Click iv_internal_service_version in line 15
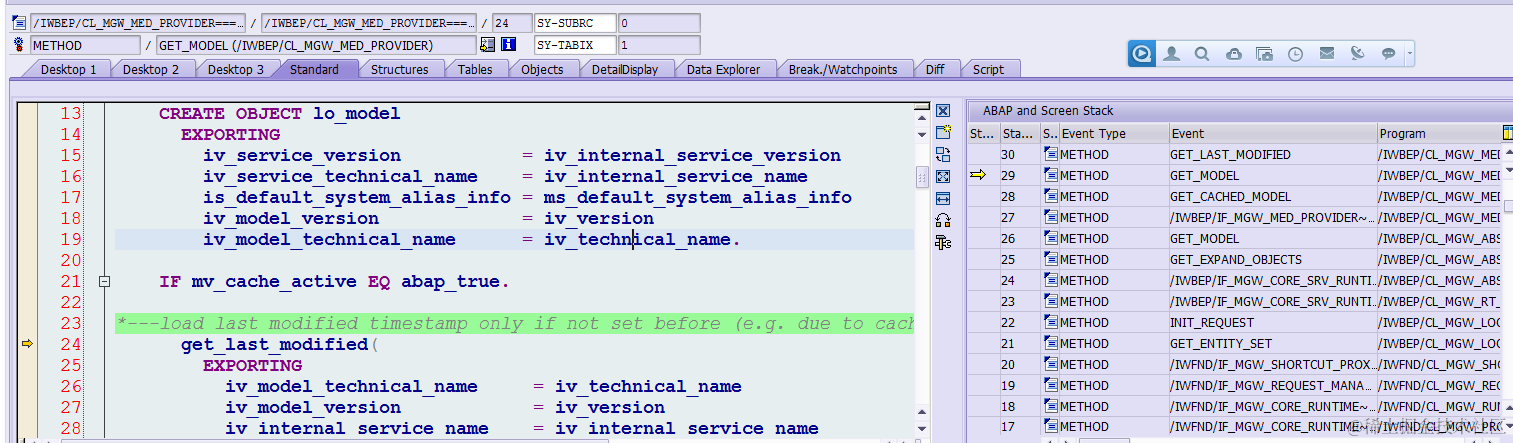This screenshot has width=1513, height=443. point(692,155)
